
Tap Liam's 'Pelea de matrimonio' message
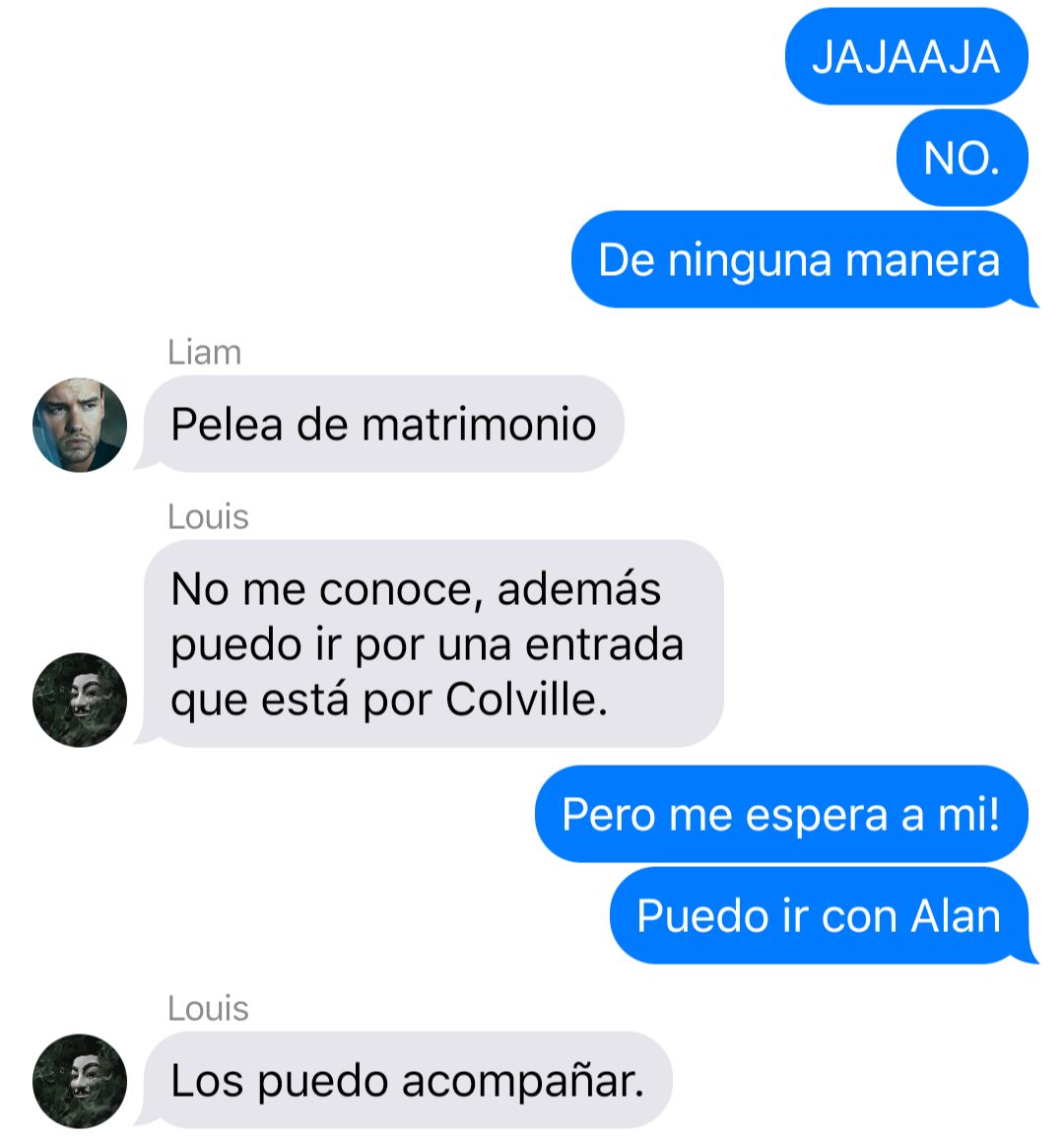(383, 424)
